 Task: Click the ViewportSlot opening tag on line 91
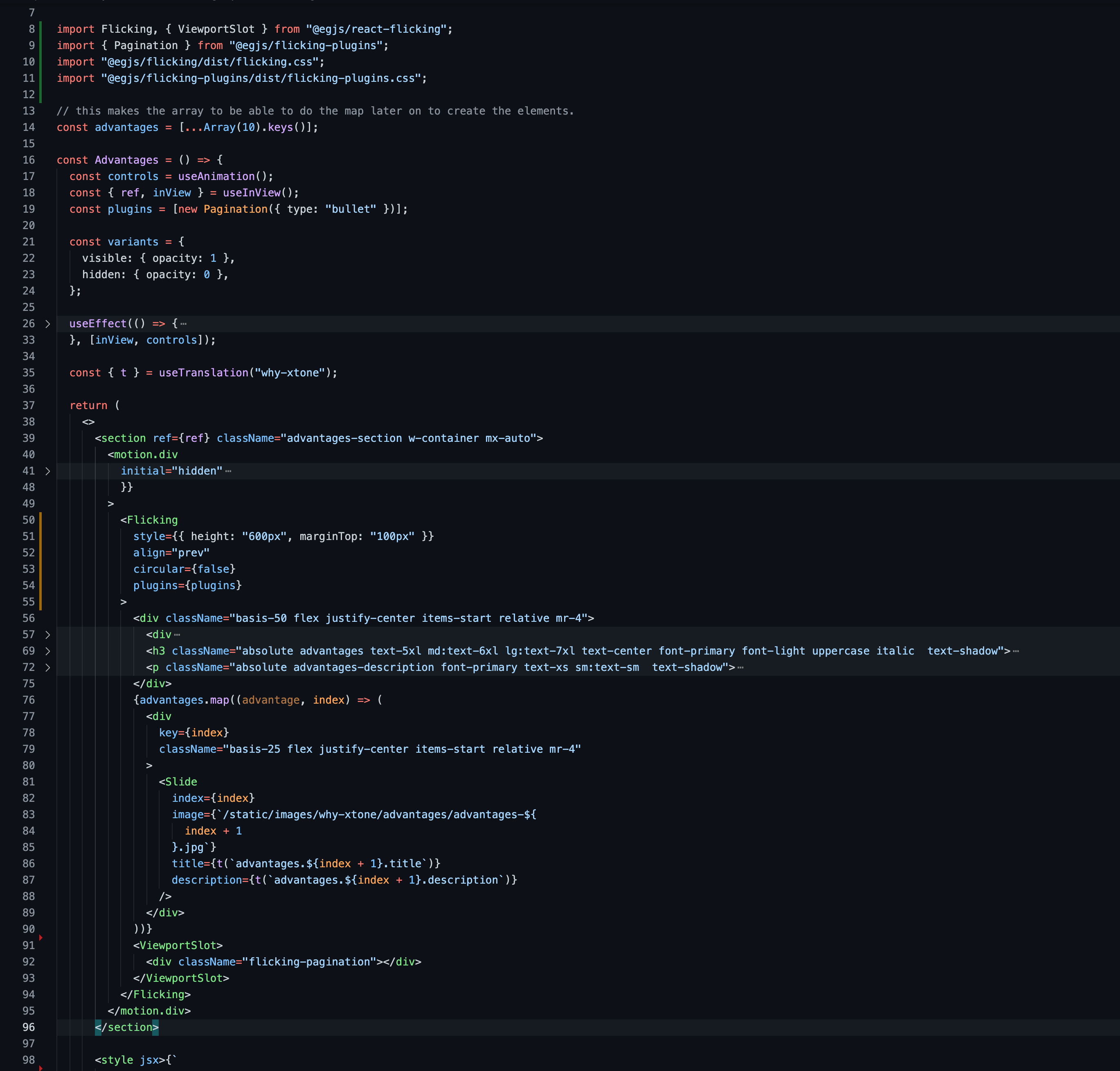click(178, 945)
